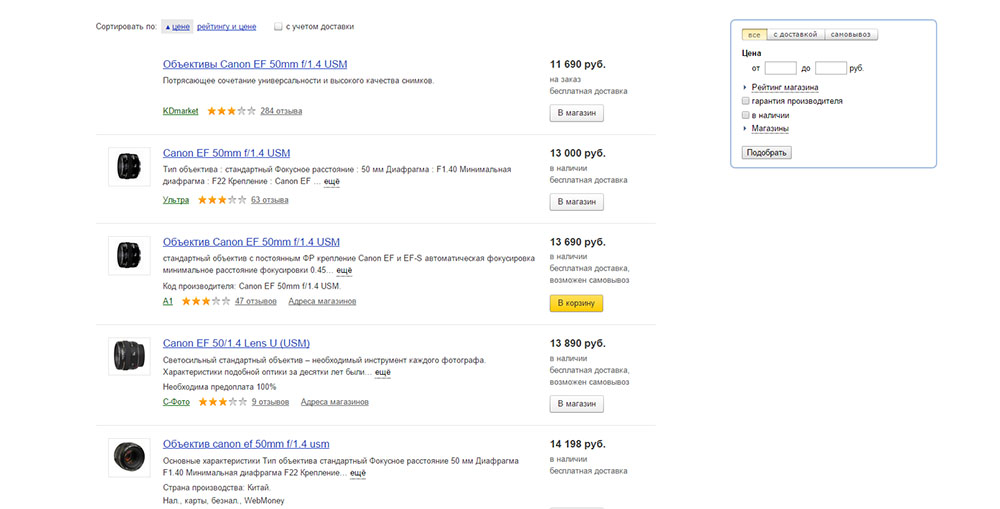The image size is (1000, 509).
Task: Click the '11 690 руб.' price text
Action: [x=578, y=64]
